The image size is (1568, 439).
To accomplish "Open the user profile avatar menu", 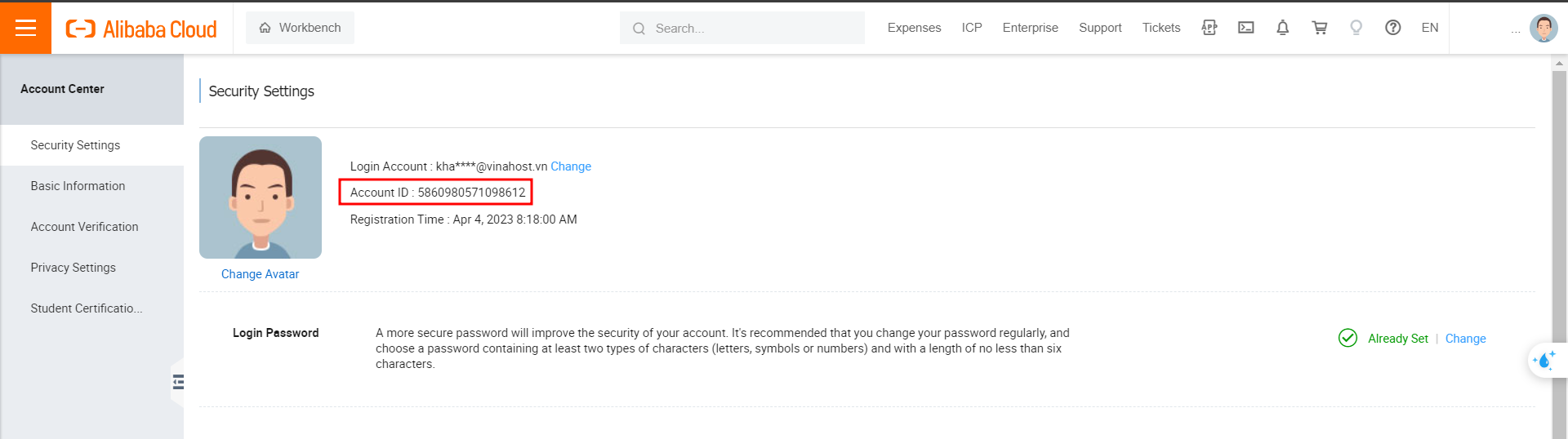I will 1543,28.
